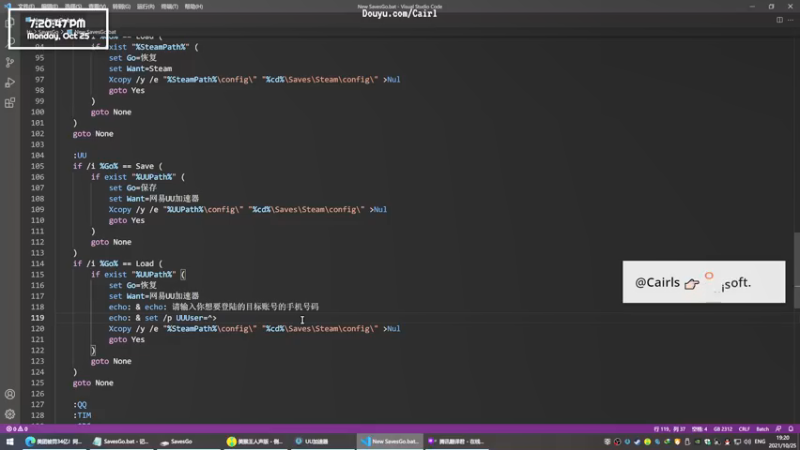
Task: Open the taskbar clock showing 19:20
Action: 783,441
